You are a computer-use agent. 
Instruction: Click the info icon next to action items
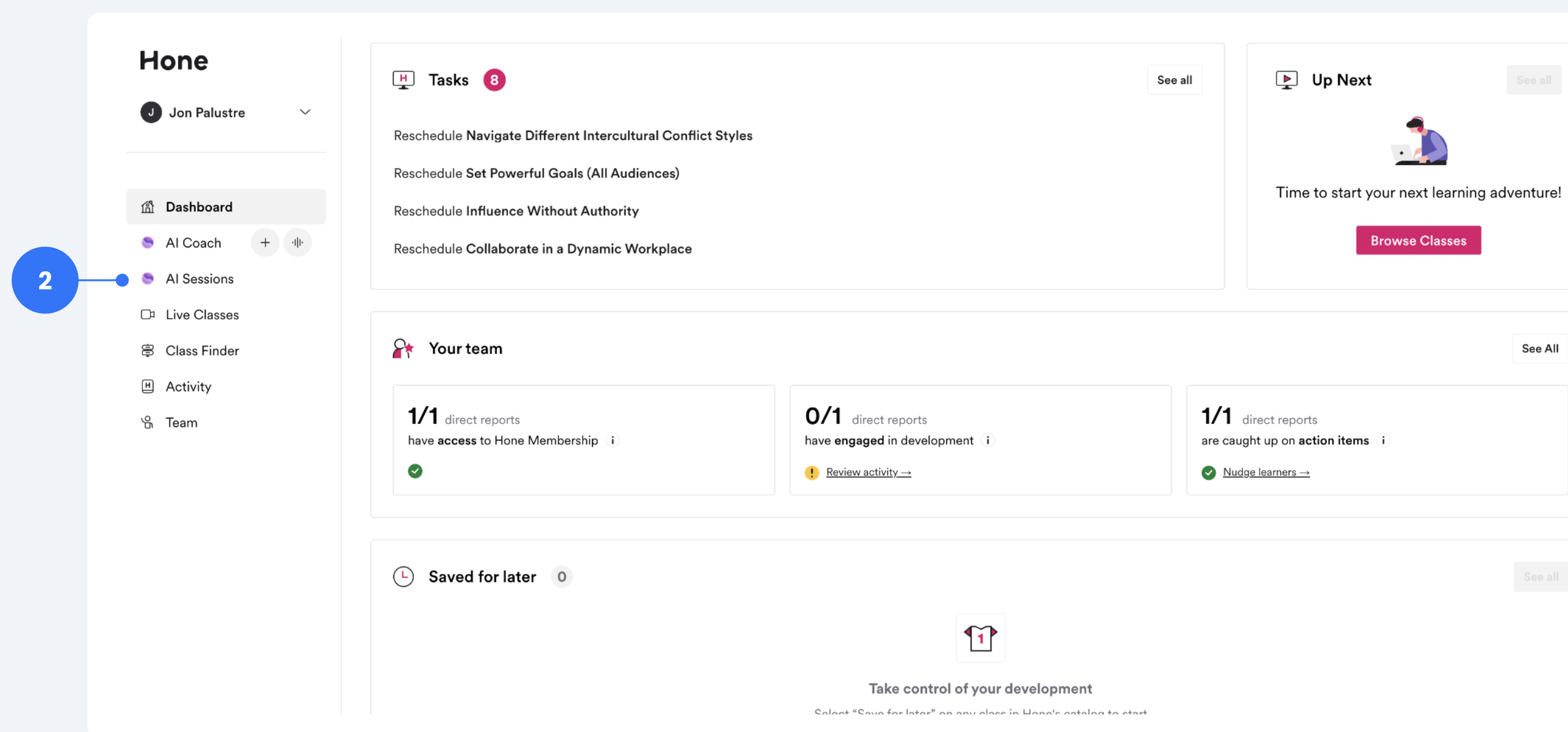click(1383, 440)
